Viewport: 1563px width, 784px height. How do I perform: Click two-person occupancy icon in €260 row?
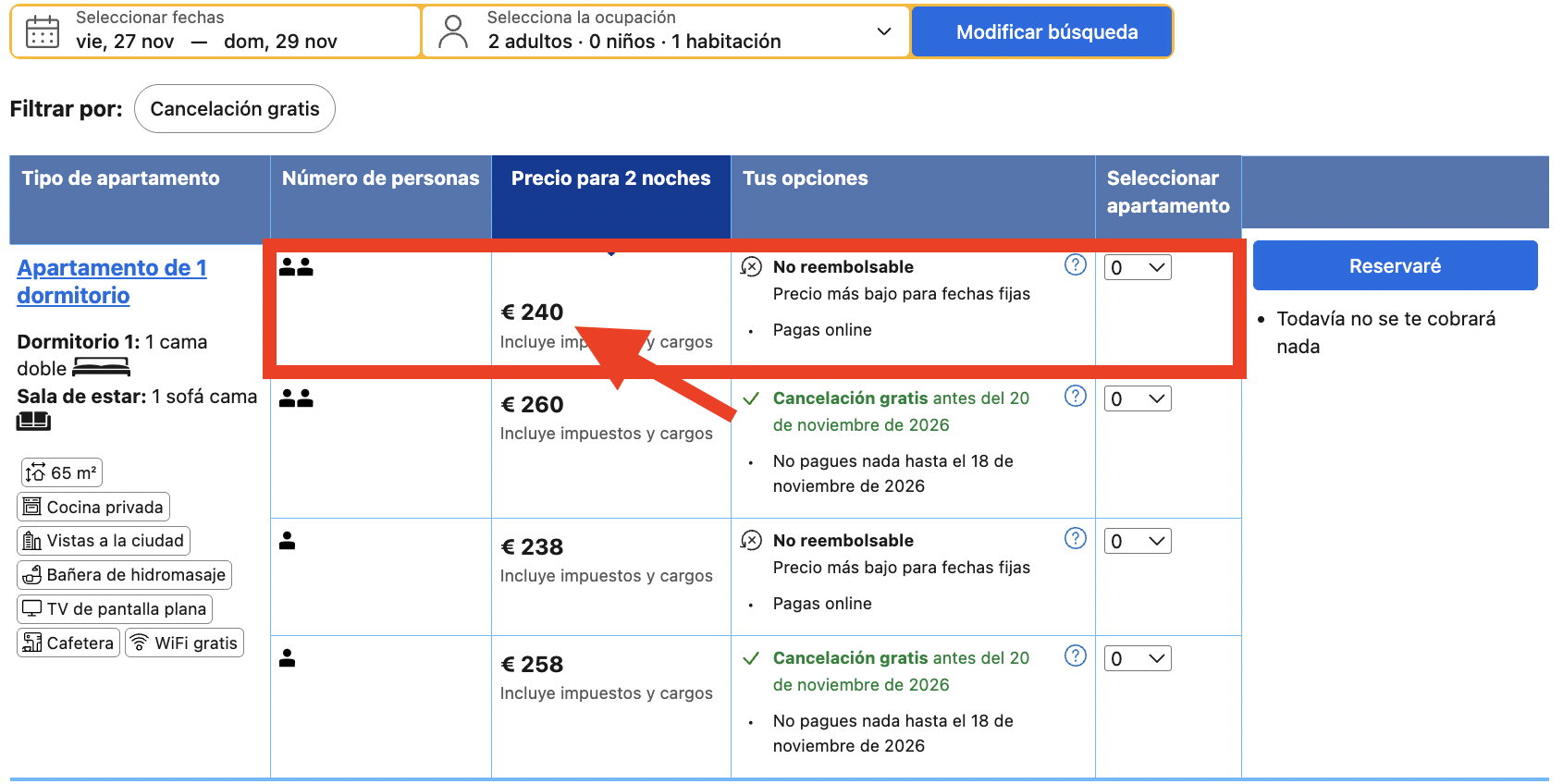[296, 398]
